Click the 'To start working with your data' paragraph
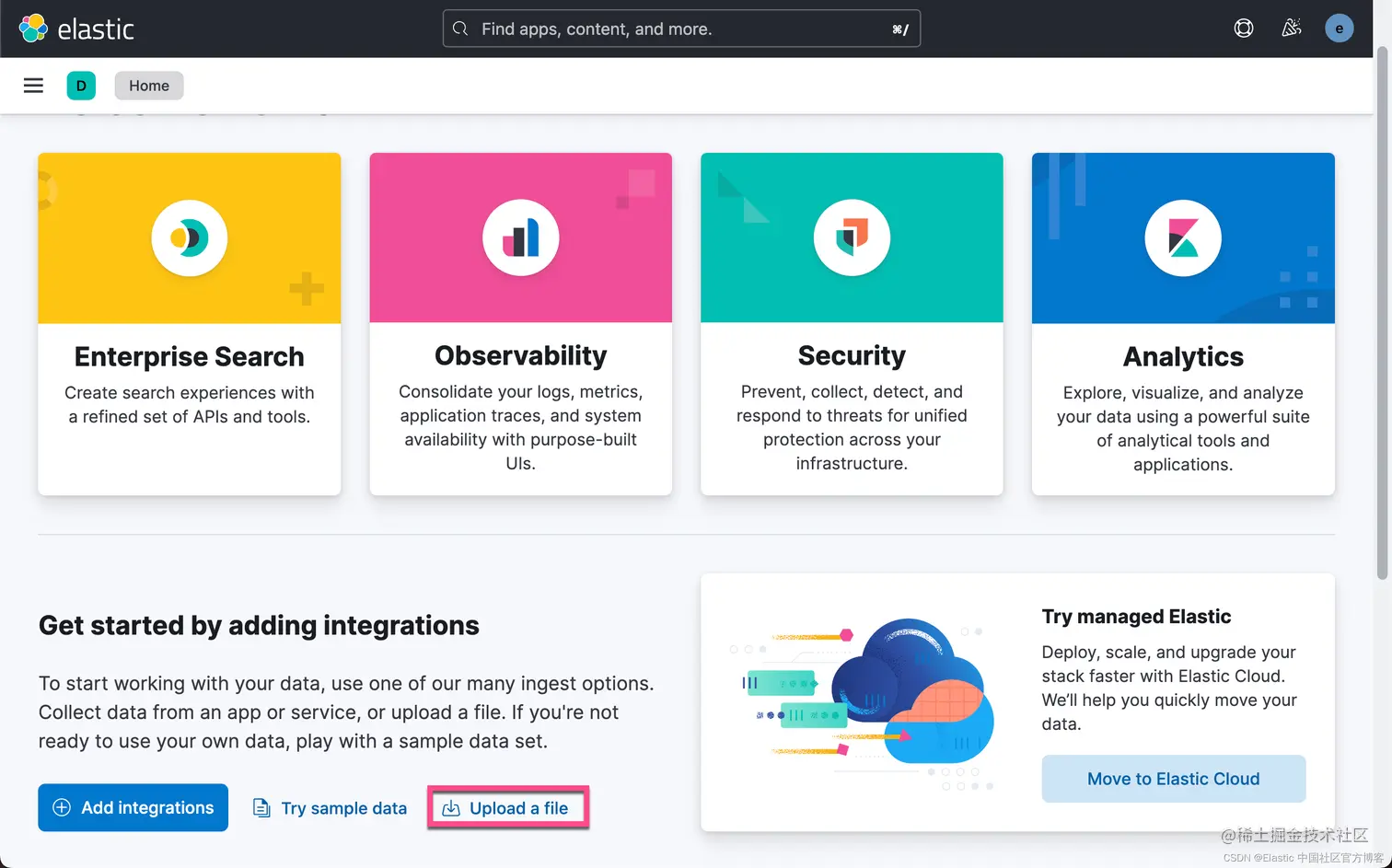Viewport: 1392px width, 868px height. click(x=347, y=712)
